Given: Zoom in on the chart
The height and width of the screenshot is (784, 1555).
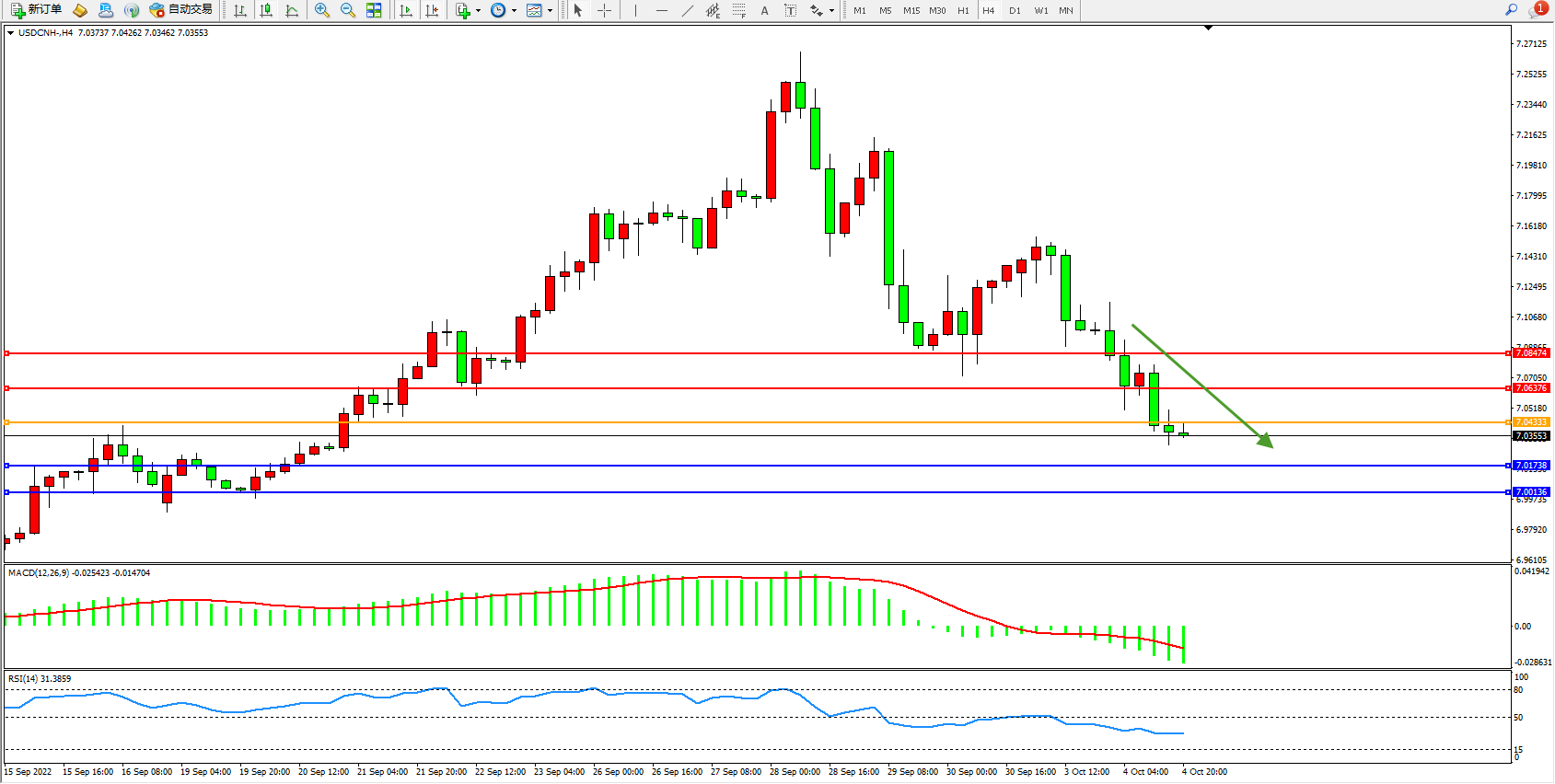Looking at the screenshot, I should [322, 10].
